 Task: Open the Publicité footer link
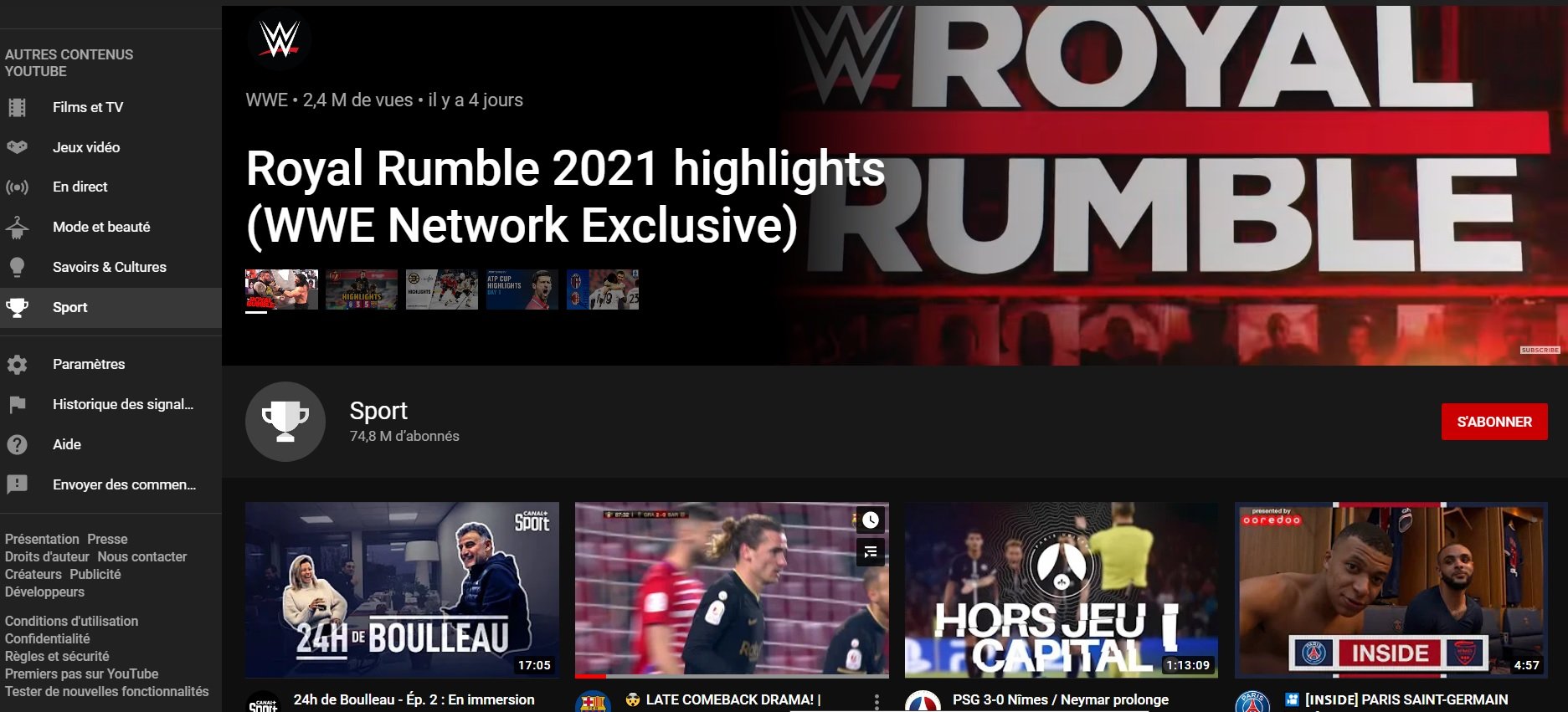tap(95, 574)
